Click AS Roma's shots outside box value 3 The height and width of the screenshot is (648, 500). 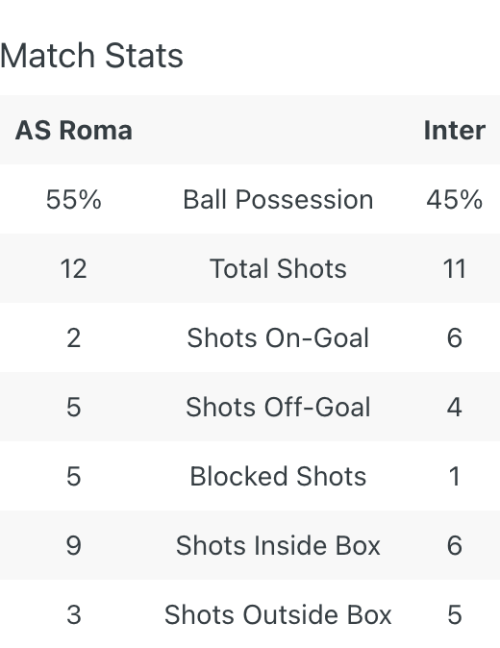click(x=74, y=615)
